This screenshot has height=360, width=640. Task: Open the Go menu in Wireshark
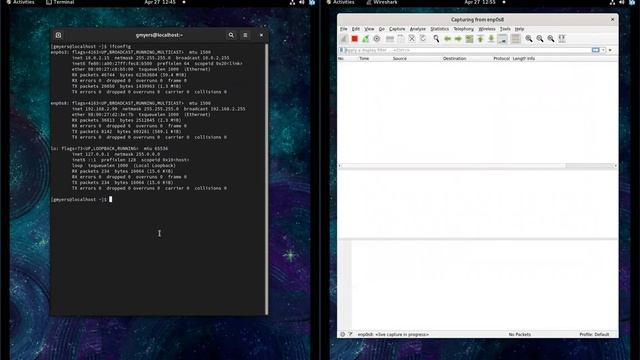[382, 29]
